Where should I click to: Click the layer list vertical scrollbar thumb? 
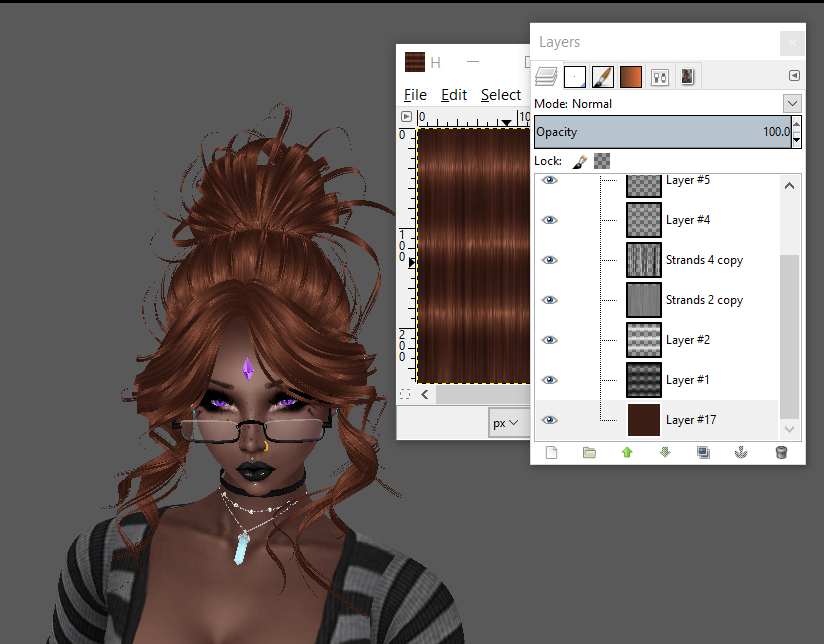(789, 336)
